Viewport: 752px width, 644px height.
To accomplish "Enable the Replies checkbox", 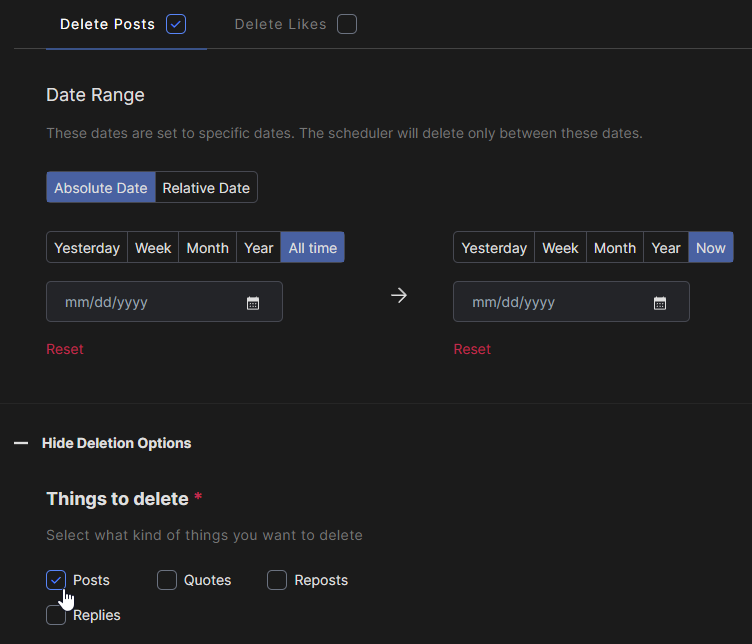I will [x=56, y=615].
